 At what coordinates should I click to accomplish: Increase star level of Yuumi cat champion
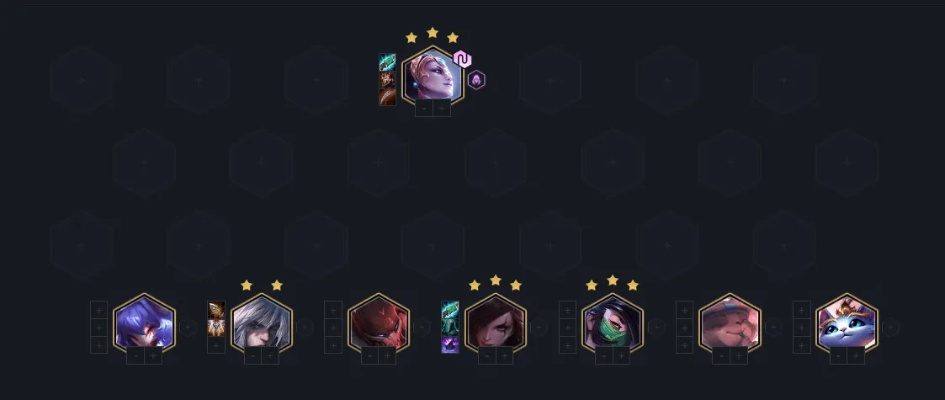(x=855, y=356)
